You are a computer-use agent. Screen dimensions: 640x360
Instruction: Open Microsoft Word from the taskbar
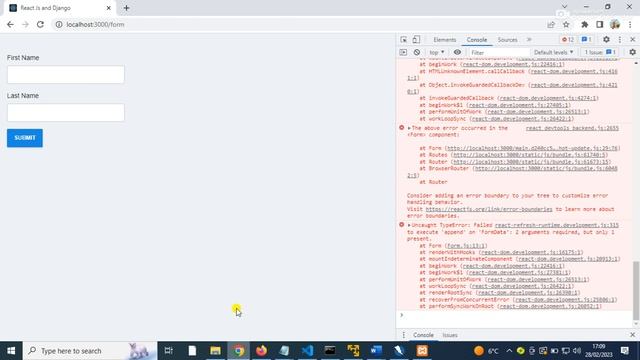point(376,351)
